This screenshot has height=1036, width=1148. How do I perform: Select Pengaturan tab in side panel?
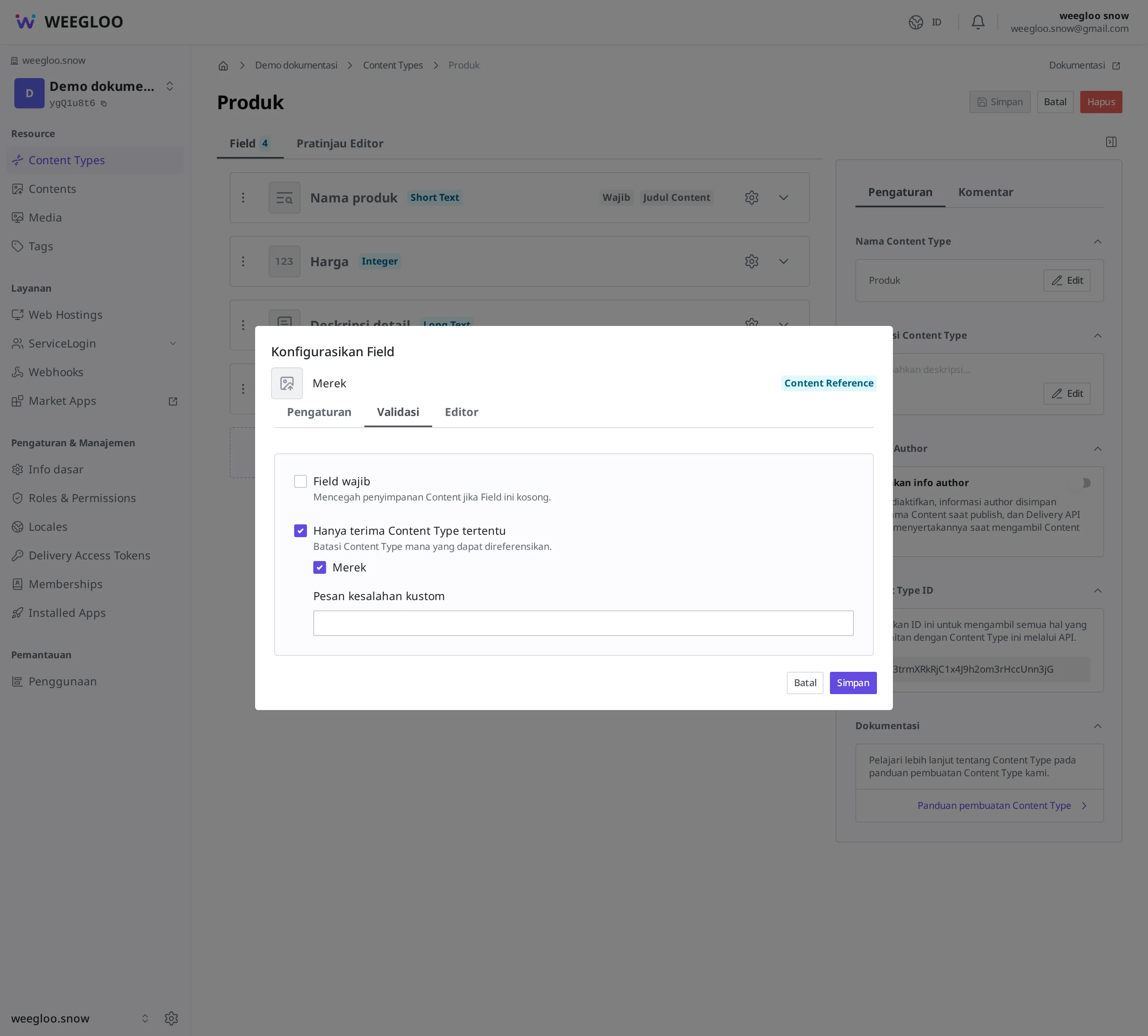tap(900, 192)
